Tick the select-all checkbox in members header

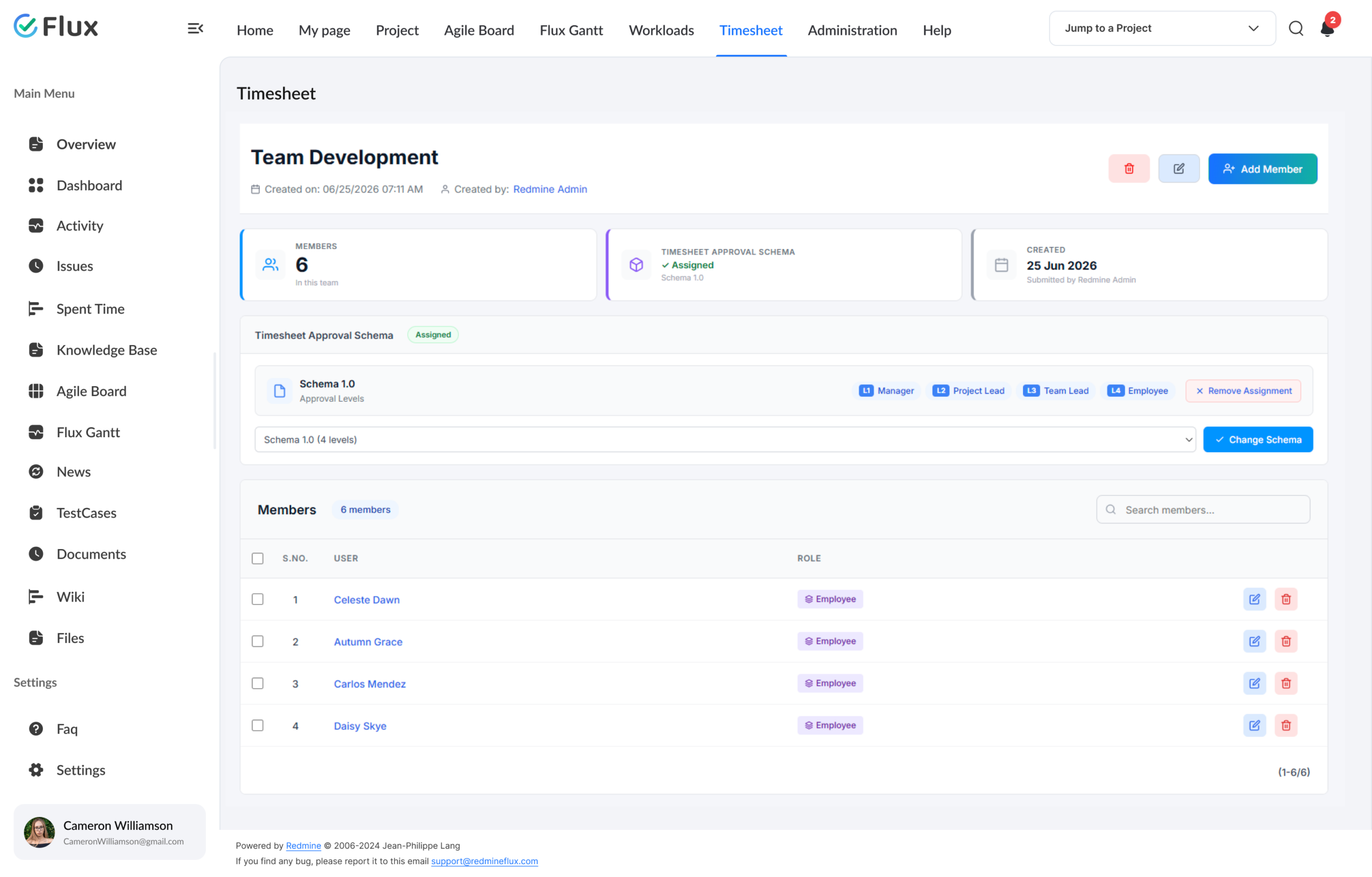coord(258,558)
